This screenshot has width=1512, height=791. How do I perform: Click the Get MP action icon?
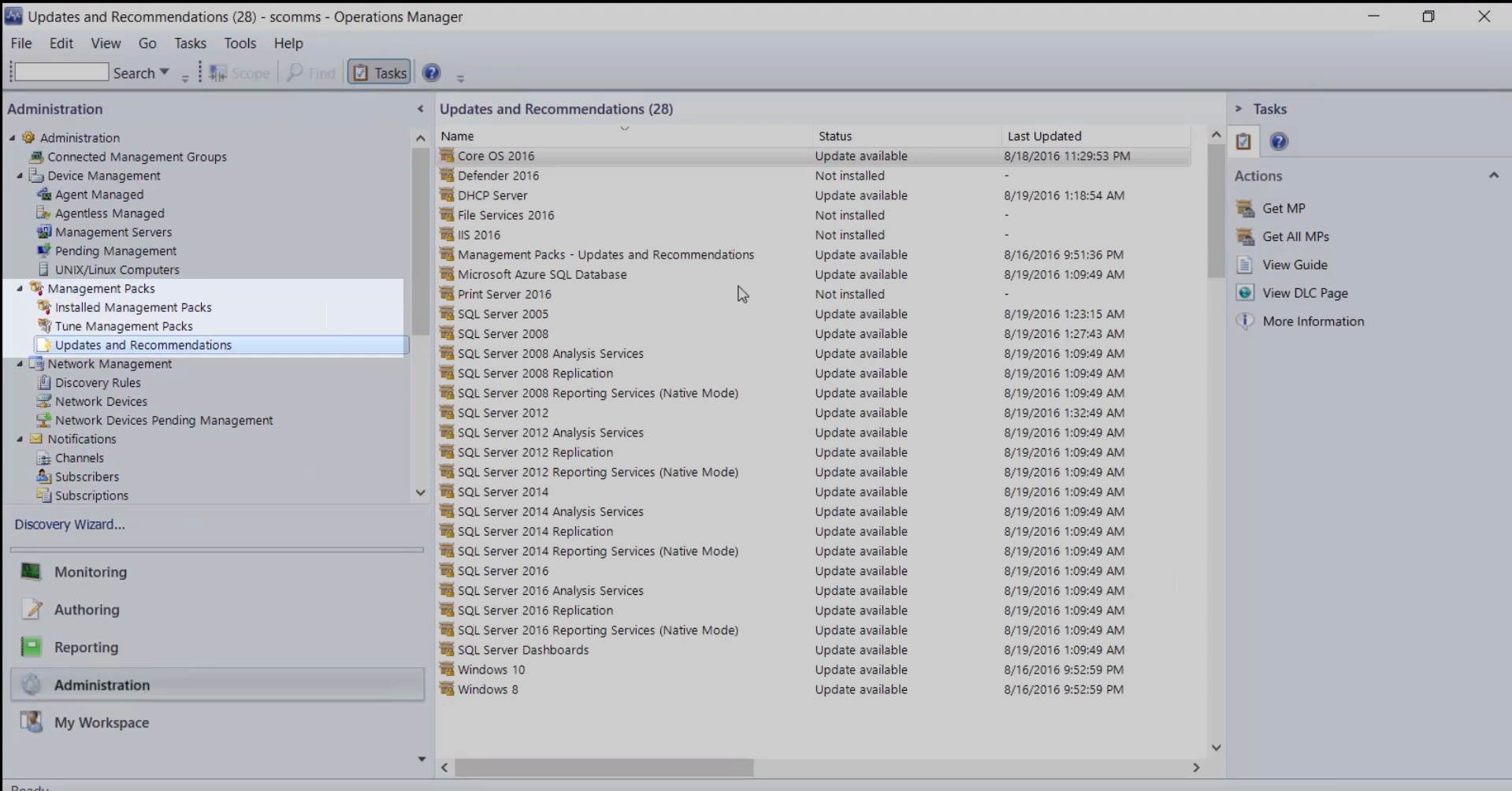point(1245,209)
